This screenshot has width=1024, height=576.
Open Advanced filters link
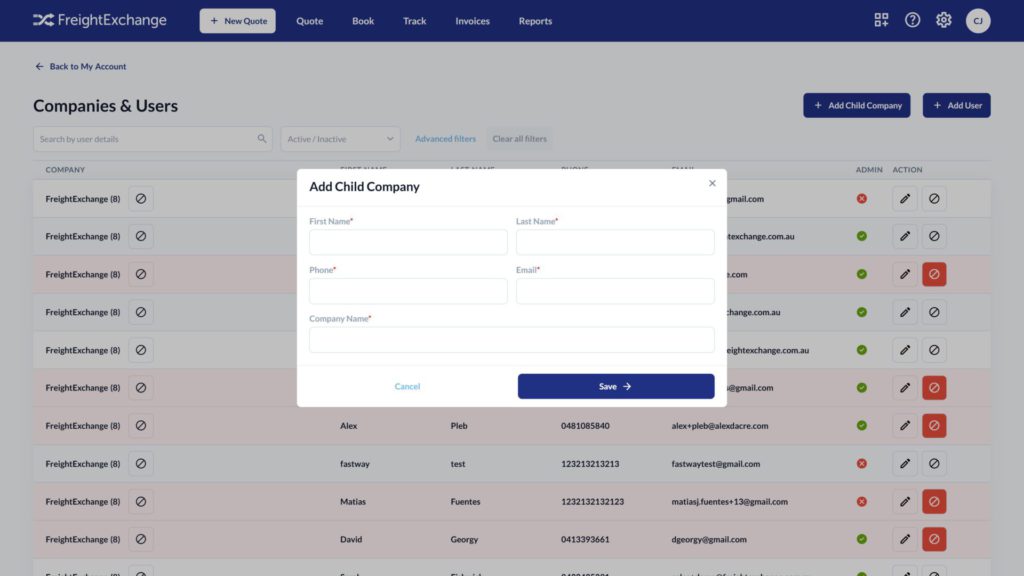click(445, 139)
